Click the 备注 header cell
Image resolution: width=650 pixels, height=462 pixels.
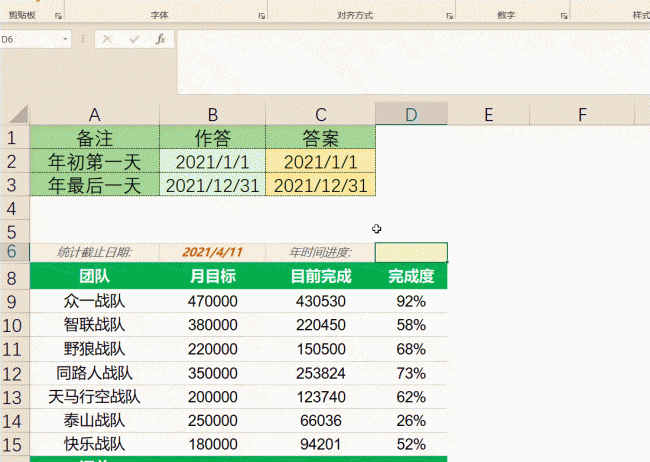pos(95,138)
